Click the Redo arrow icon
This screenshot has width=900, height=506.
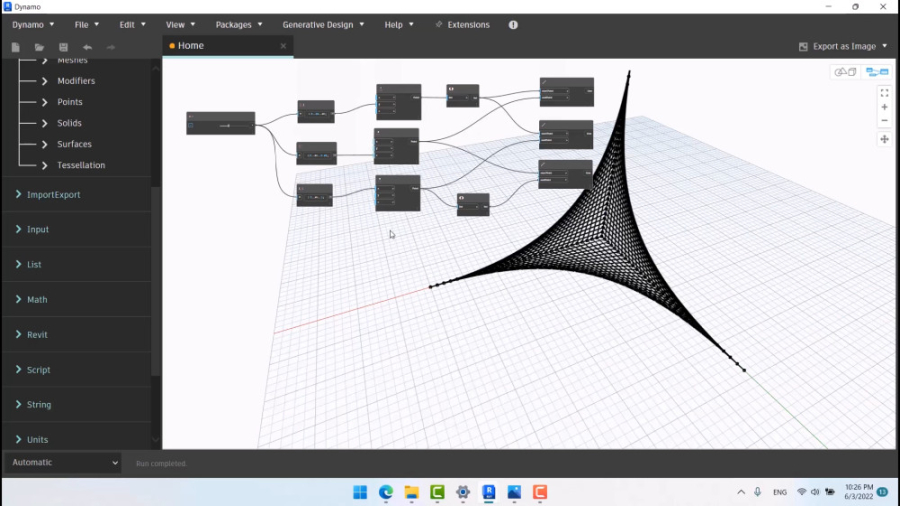[x=111, y=47]
